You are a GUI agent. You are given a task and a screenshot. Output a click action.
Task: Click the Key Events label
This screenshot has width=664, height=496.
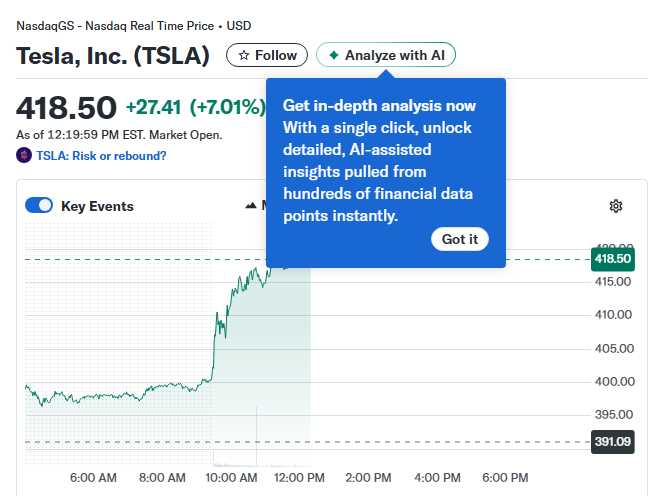[97, 207]
